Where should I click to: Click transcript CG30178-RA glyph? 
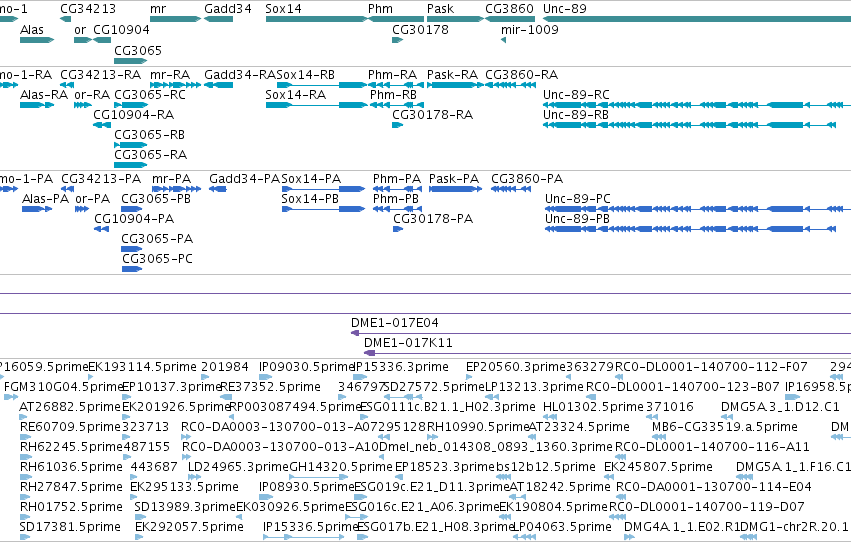click(397, 125)
